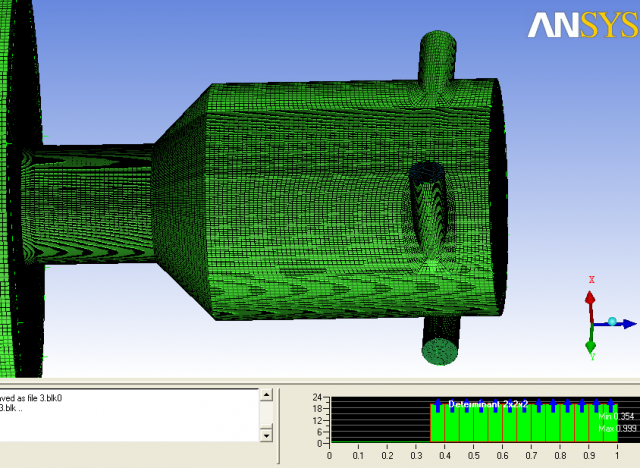
Task: Click the lower branch pipe end face
Action: click(x=439, y=350)
